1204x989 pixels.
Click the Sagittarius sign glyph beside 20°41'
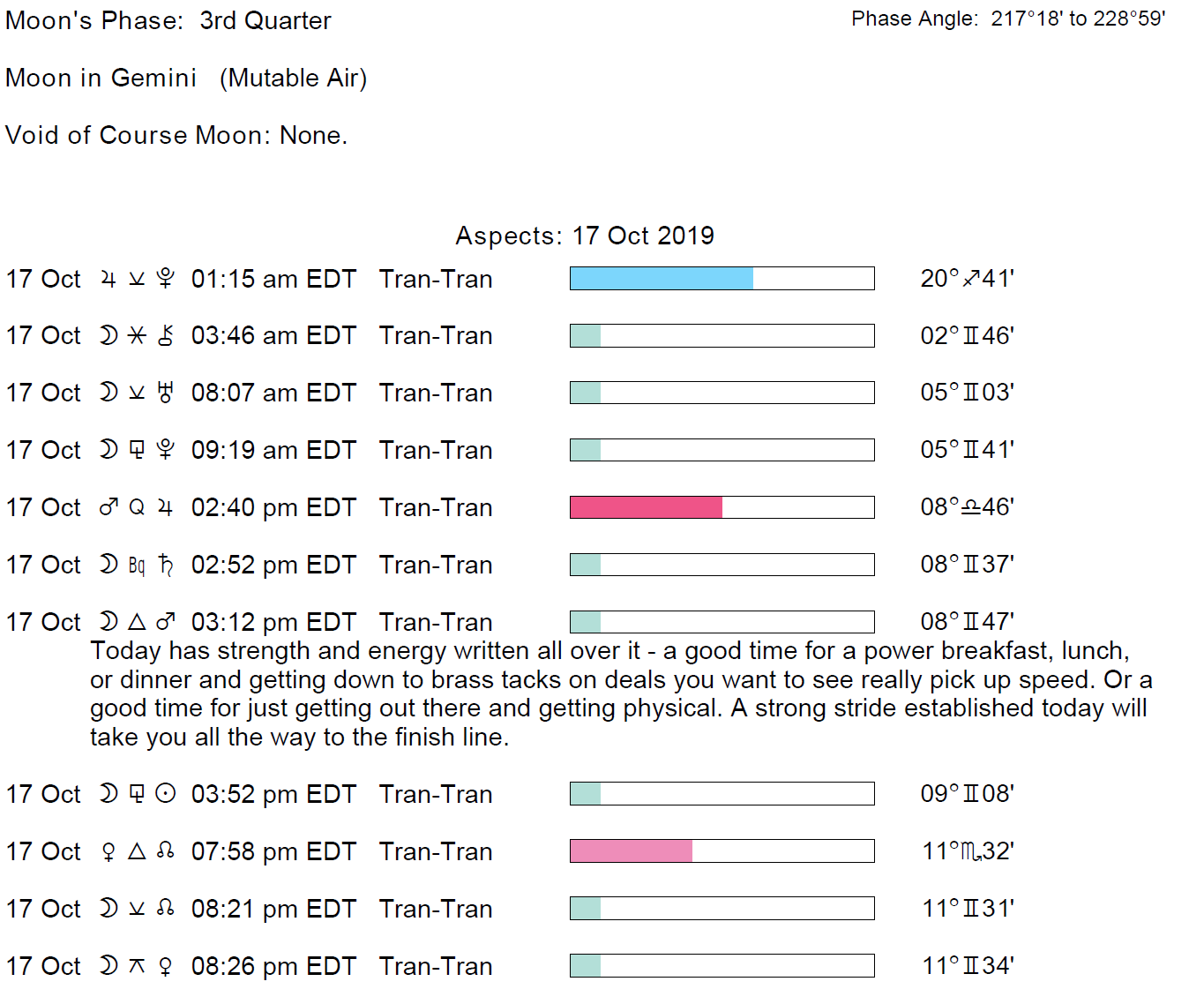click(970, 279)
